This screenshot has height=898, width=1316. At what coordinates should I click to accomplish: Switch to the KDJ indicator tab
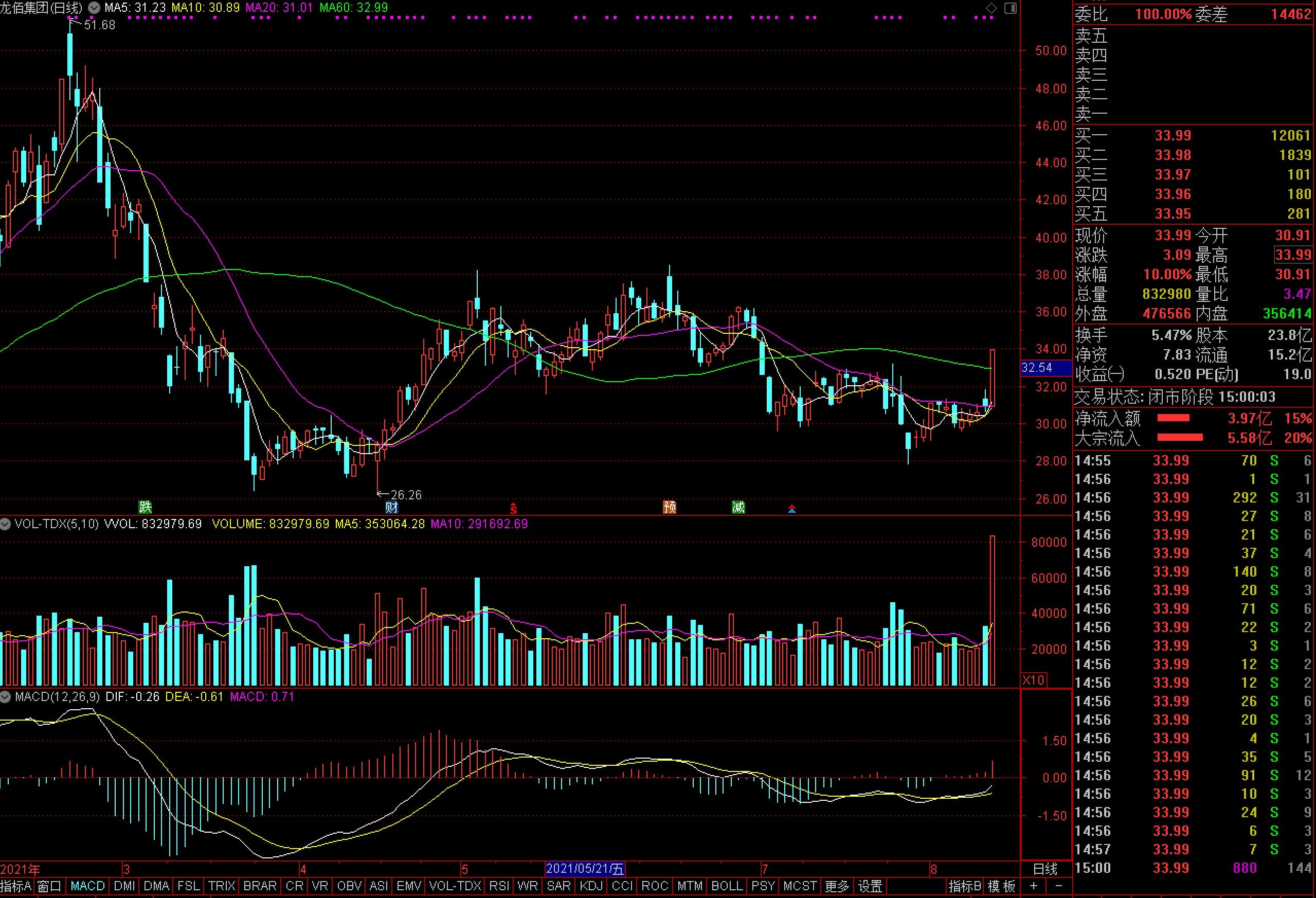591,886
